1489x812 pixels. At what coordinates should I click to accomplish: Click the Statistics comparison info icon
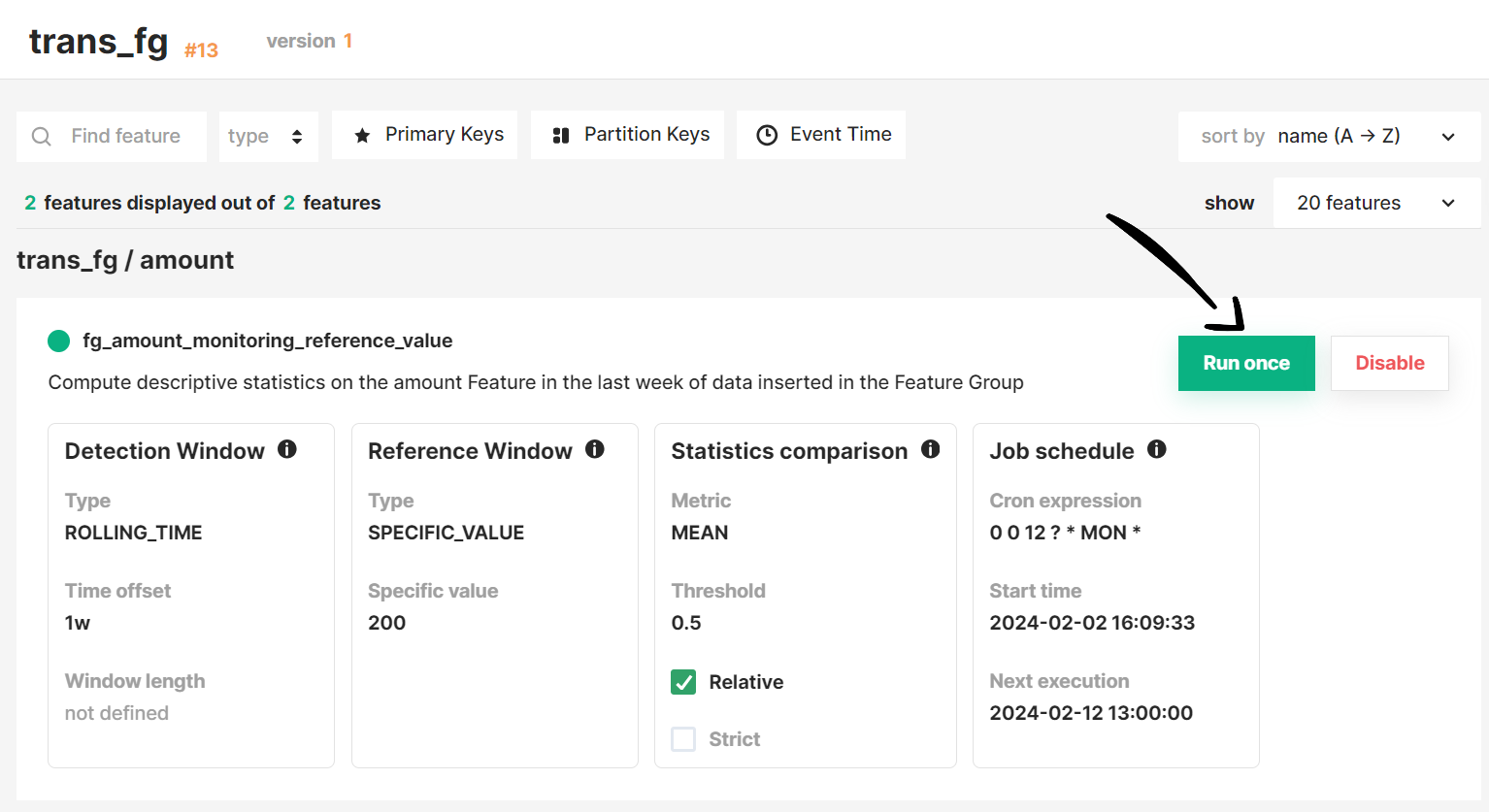click(930, 448)
